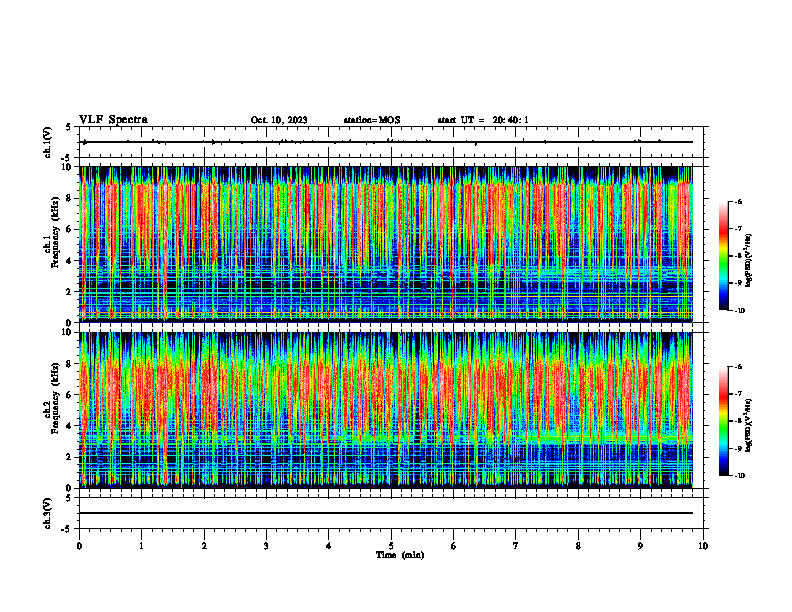Screen dimensions: 792x612
Task: Click the ch.1 spectrogram color scale bar
Action: [723, 256]
